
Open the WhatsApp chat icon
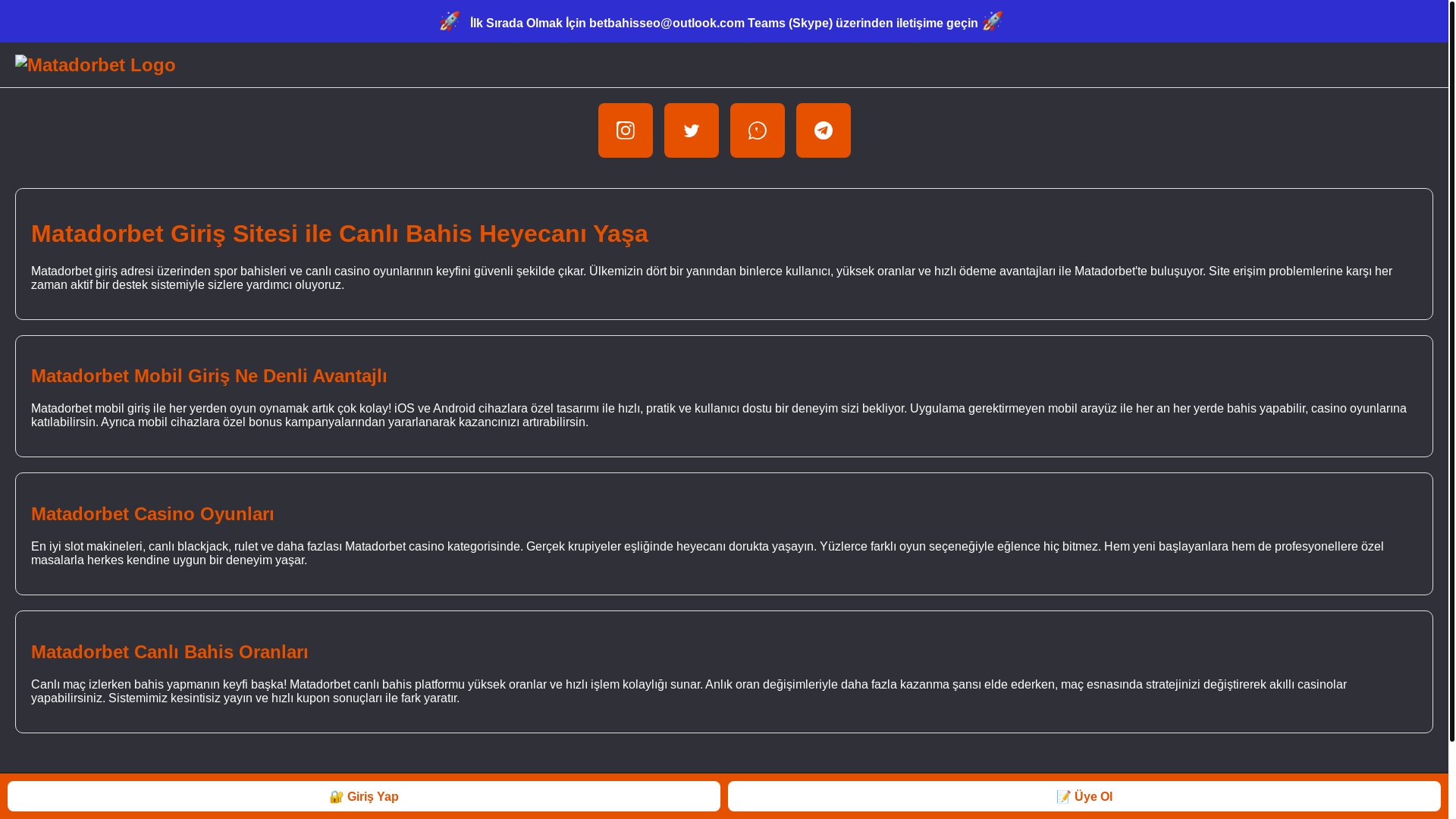point(757,130)
